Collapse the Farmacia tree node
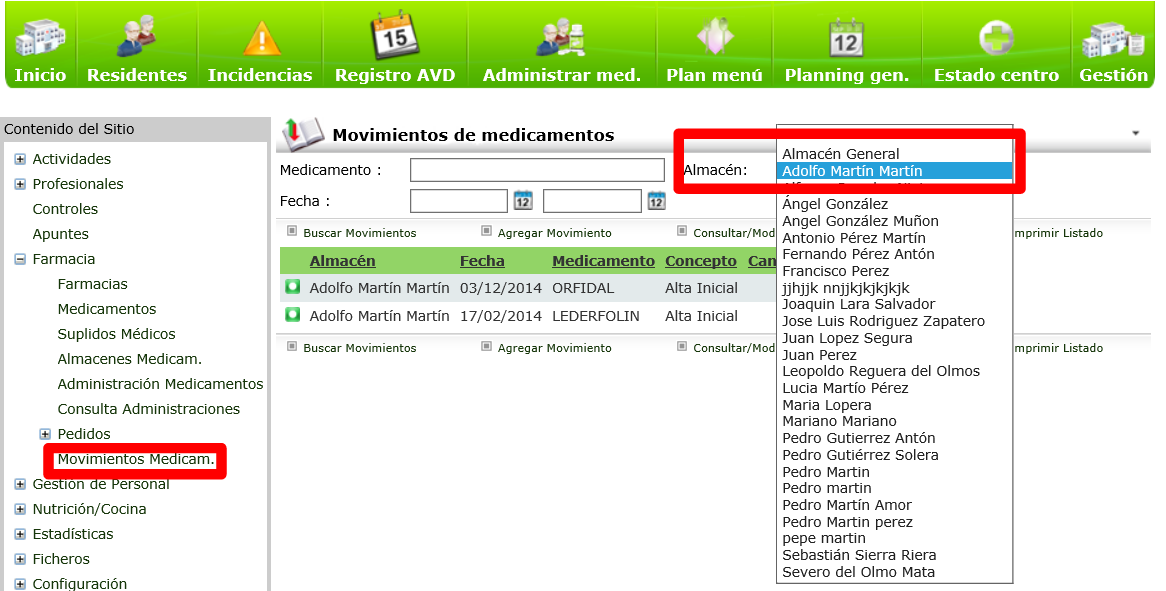 20,259
